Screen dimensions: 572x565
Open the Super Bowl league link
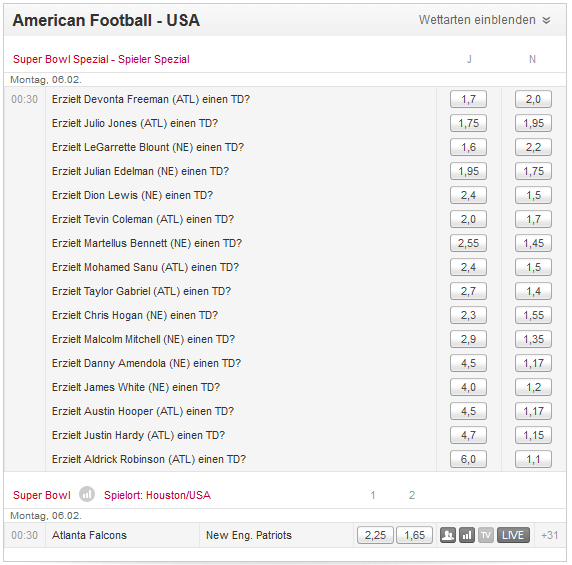[42, 495]
